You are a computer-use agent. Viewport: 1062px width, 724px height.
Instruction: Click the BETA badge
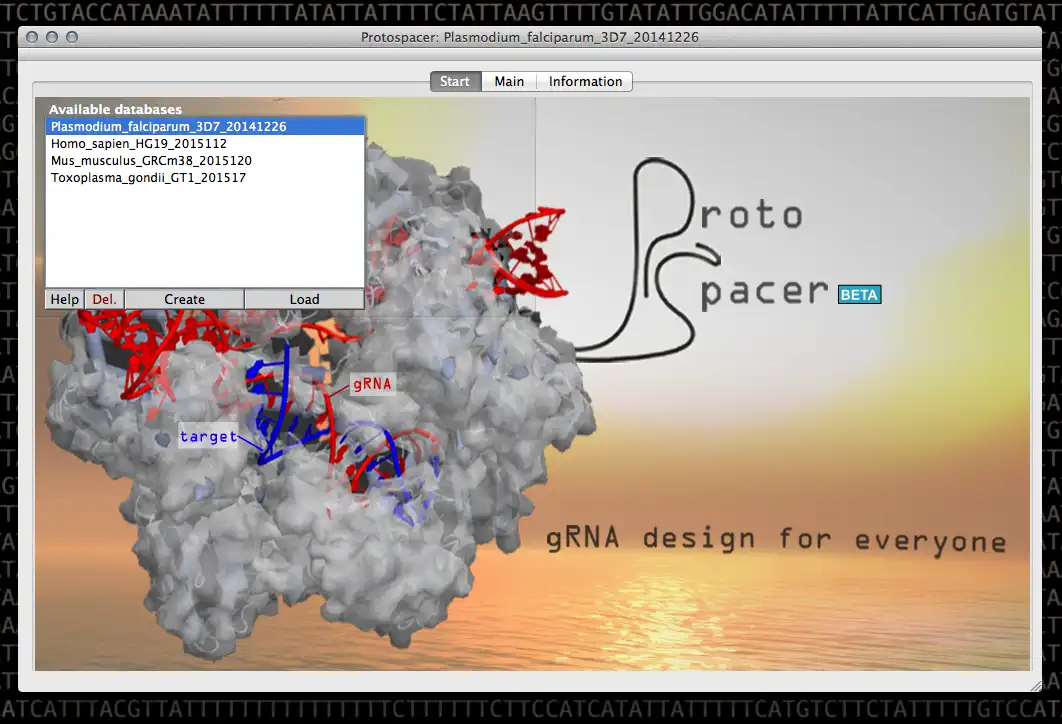click(x=859, y=295)
